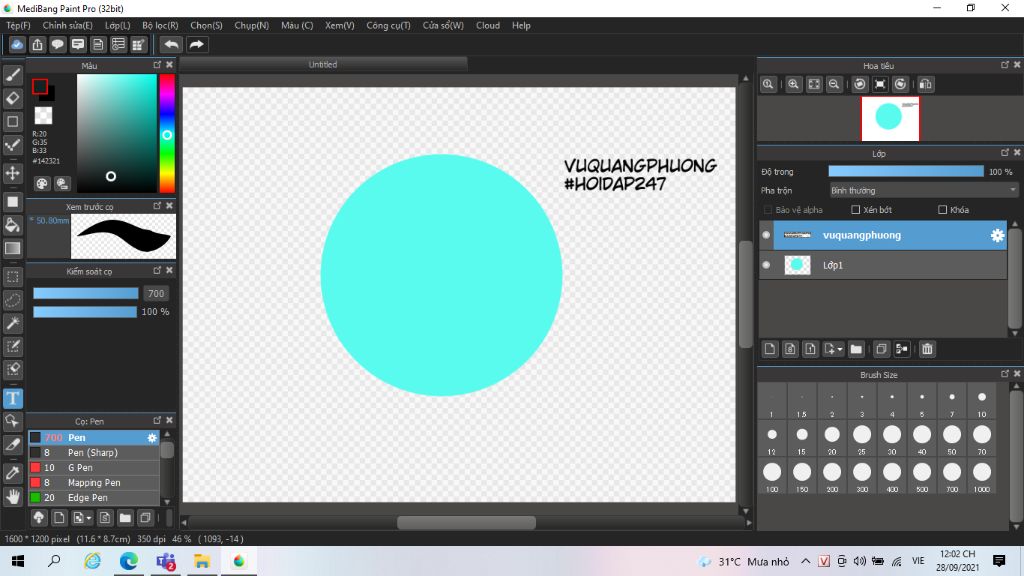Open the Chỉnh sửa(E) menu
The width and height of the screenshot is (1024, 576).
coord(67,25)
